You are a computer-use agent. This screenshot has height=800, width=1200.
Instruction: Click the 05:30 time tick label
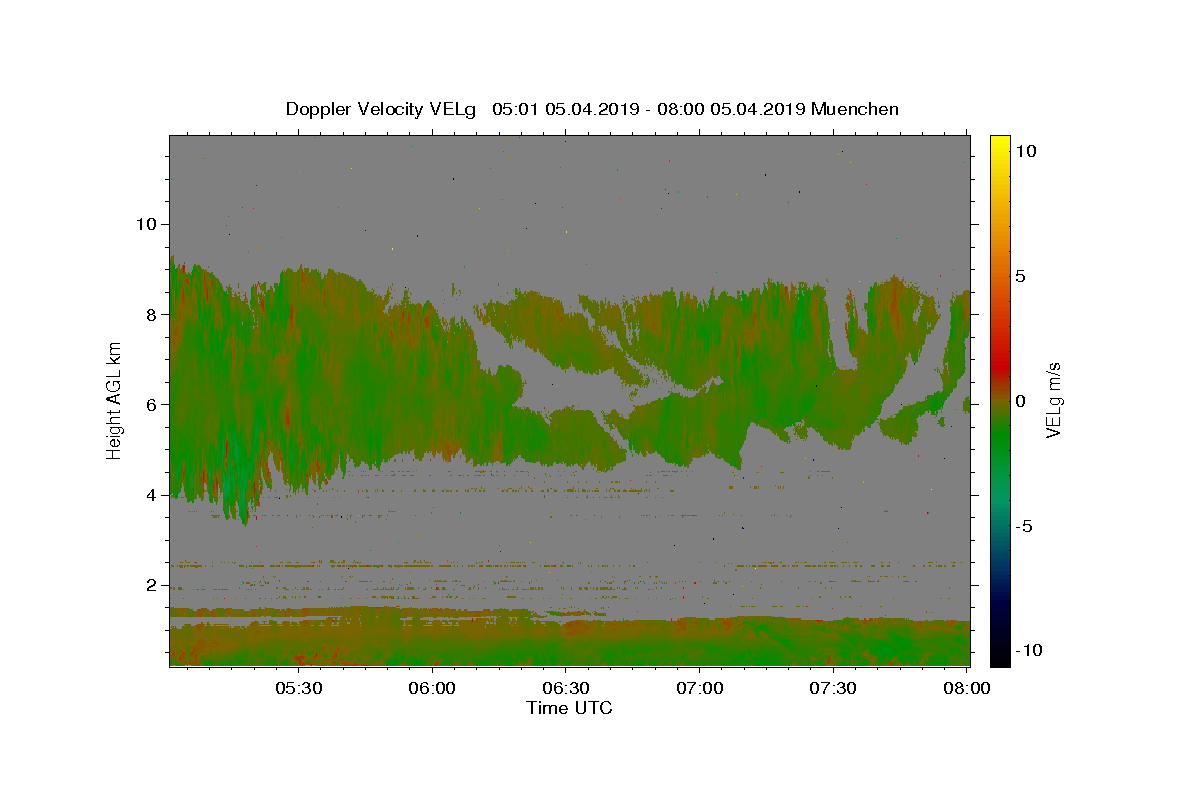299,688
